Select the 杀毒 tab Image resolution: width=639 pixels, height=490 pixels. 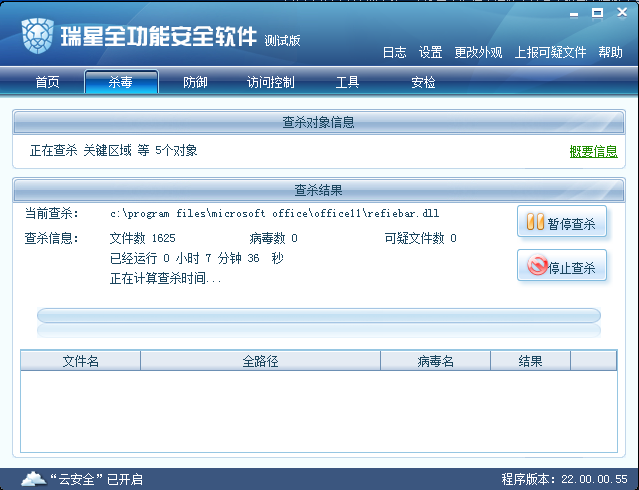(121, 82)
